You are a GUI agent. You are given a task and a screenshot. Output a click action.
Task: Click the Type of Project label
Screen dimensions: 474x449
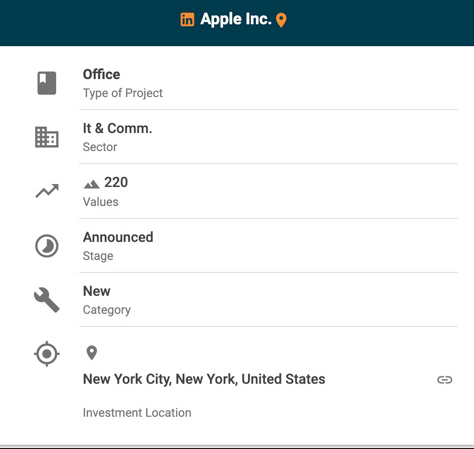(x=123, y=93)
